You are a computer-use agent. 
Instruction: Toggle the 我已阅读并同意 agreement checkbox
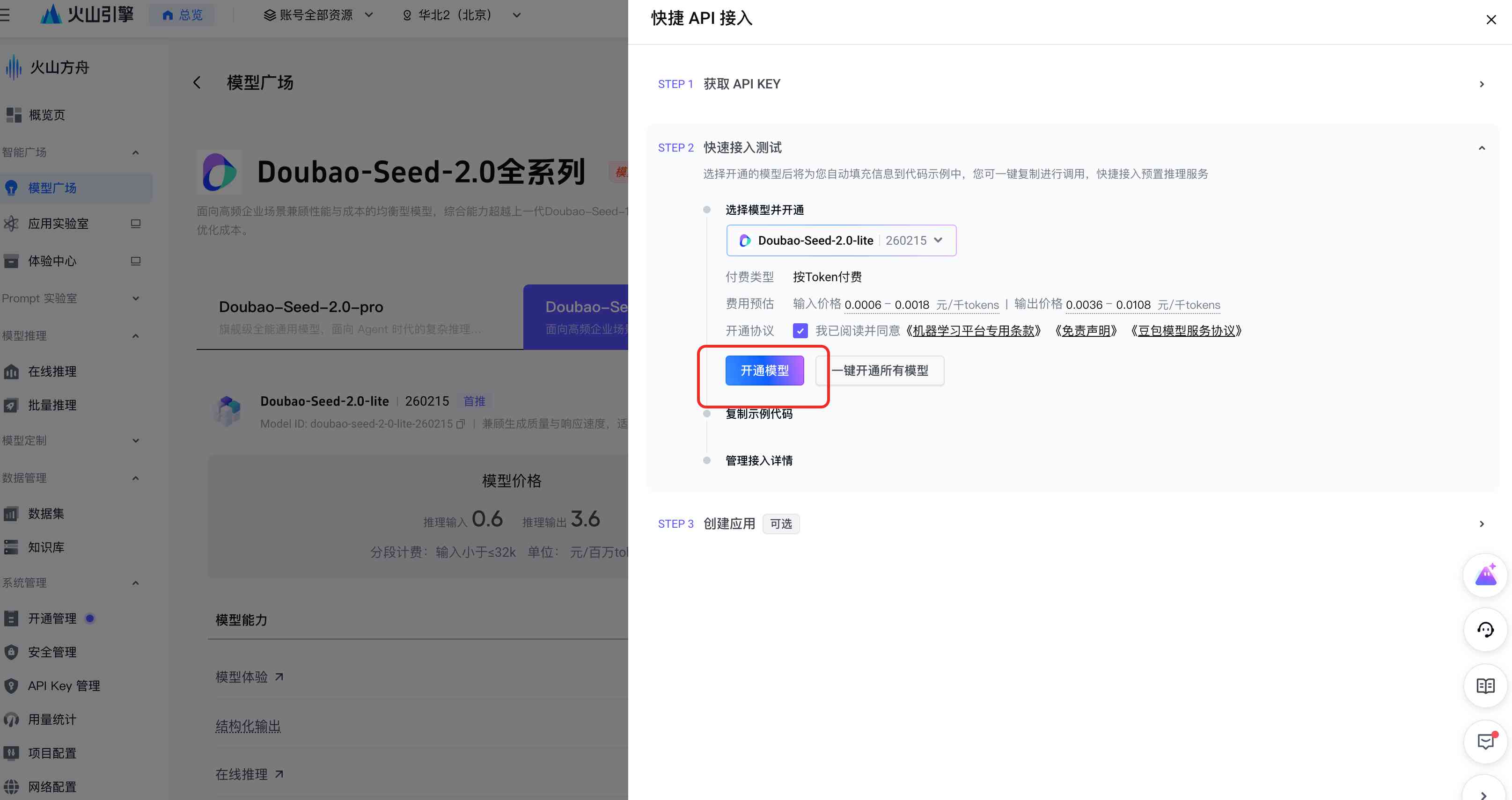click(800, 331)
